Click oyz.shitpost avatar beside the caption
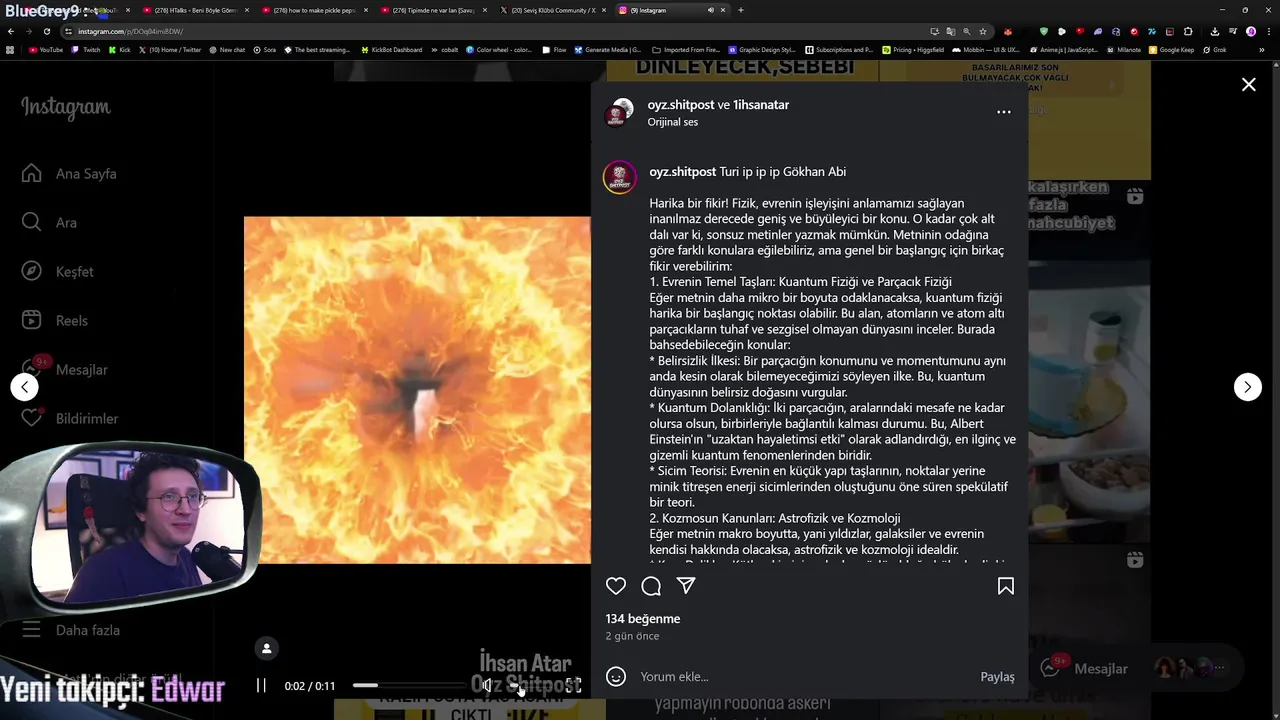The width and height of the screenshot is (1280, 720). (620, 177)
